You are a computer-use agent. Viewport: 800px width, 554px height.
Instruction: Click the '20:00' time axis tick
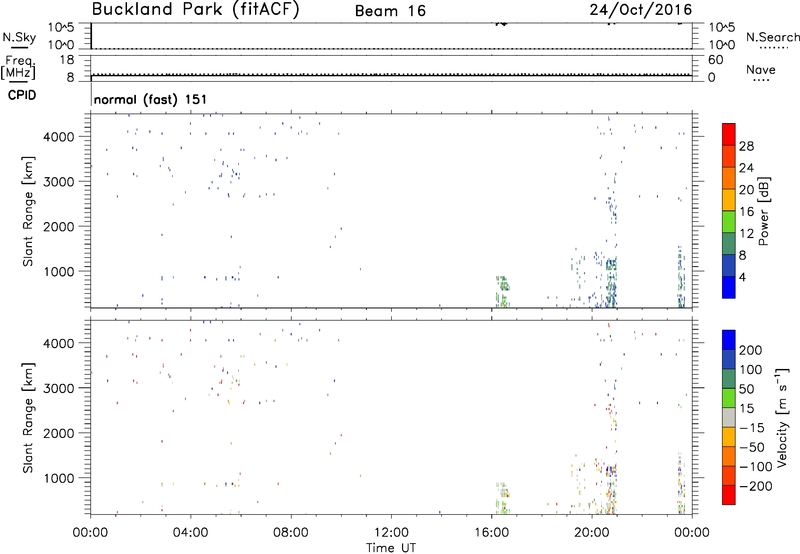point(591,533)
